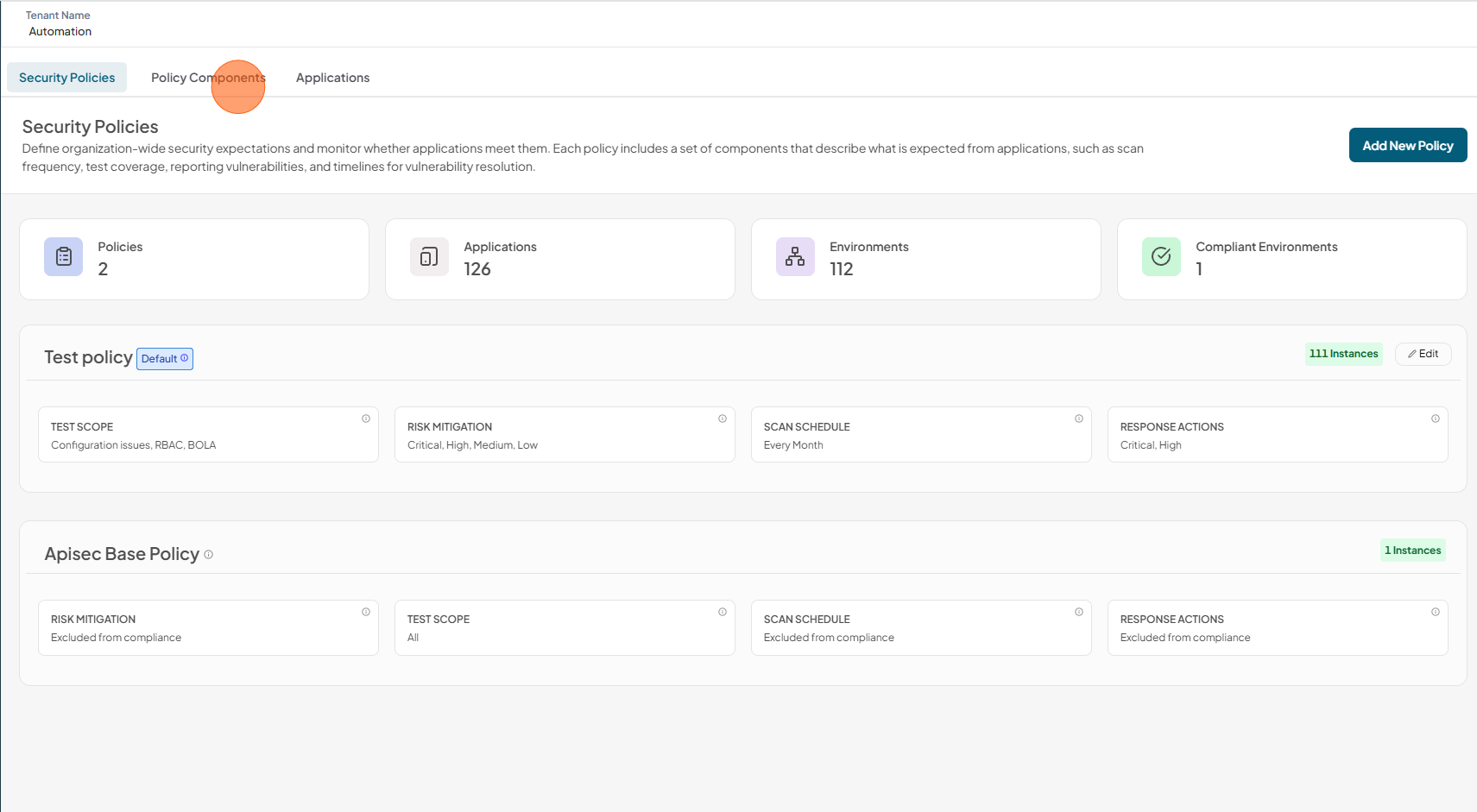This screenshot has width=1477, height=812.
Task: Open the 111 Instances badge
Action: point(1343,354)
